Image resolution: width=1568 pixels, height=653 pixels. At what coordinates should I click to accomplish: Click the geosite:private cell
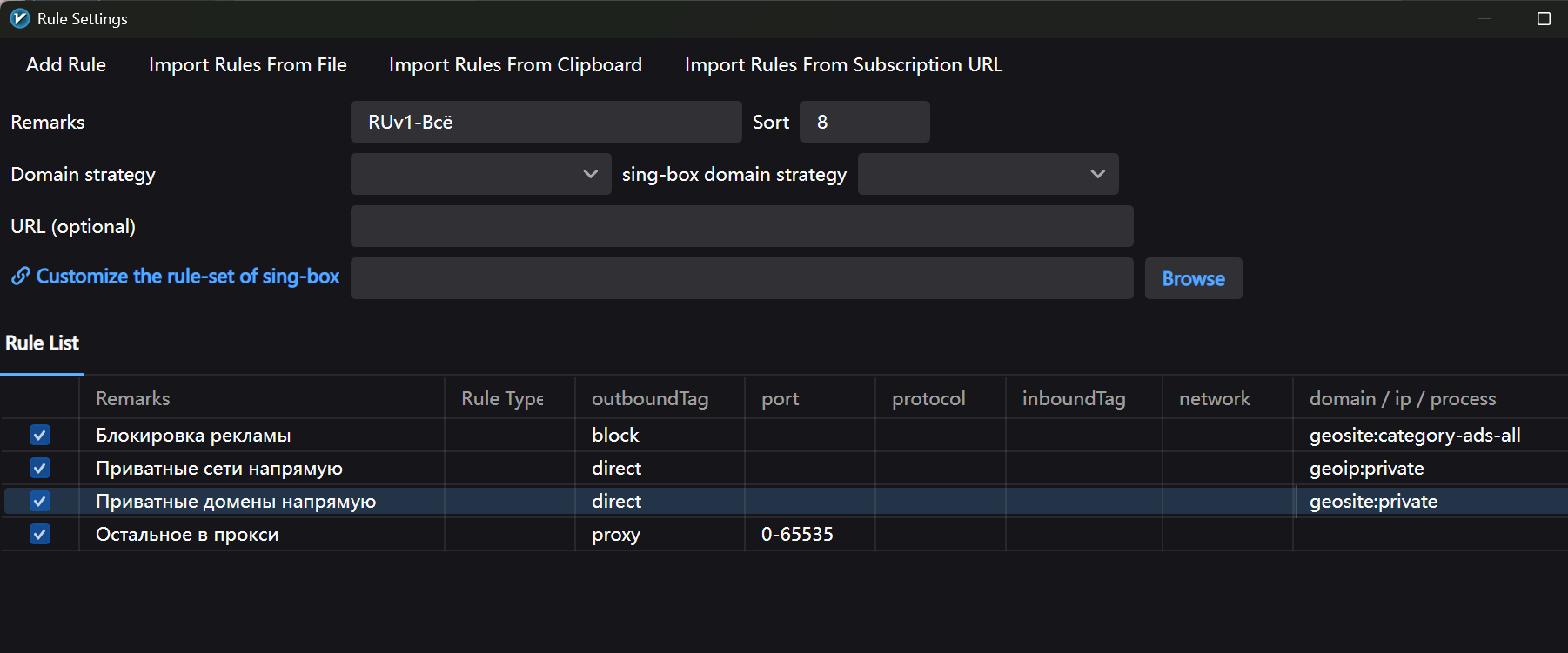tap(1373, 501)
